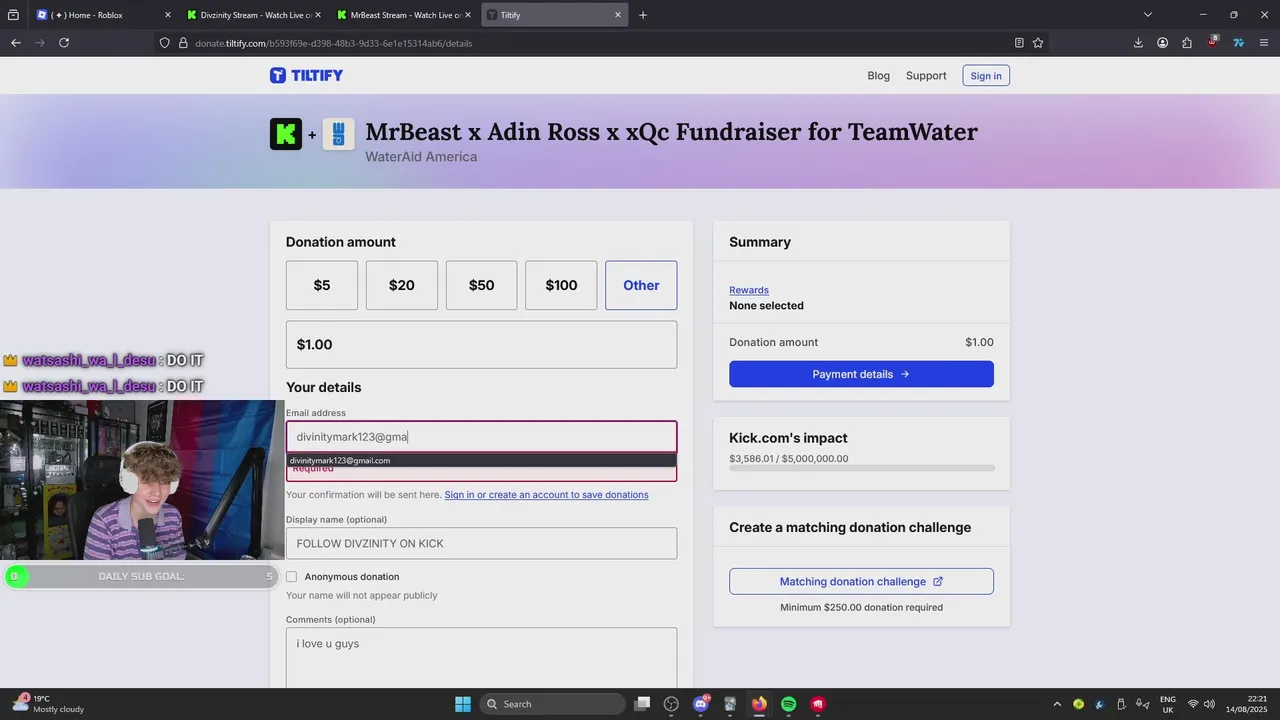Open the Blog link in header

[x=879, y=76]
